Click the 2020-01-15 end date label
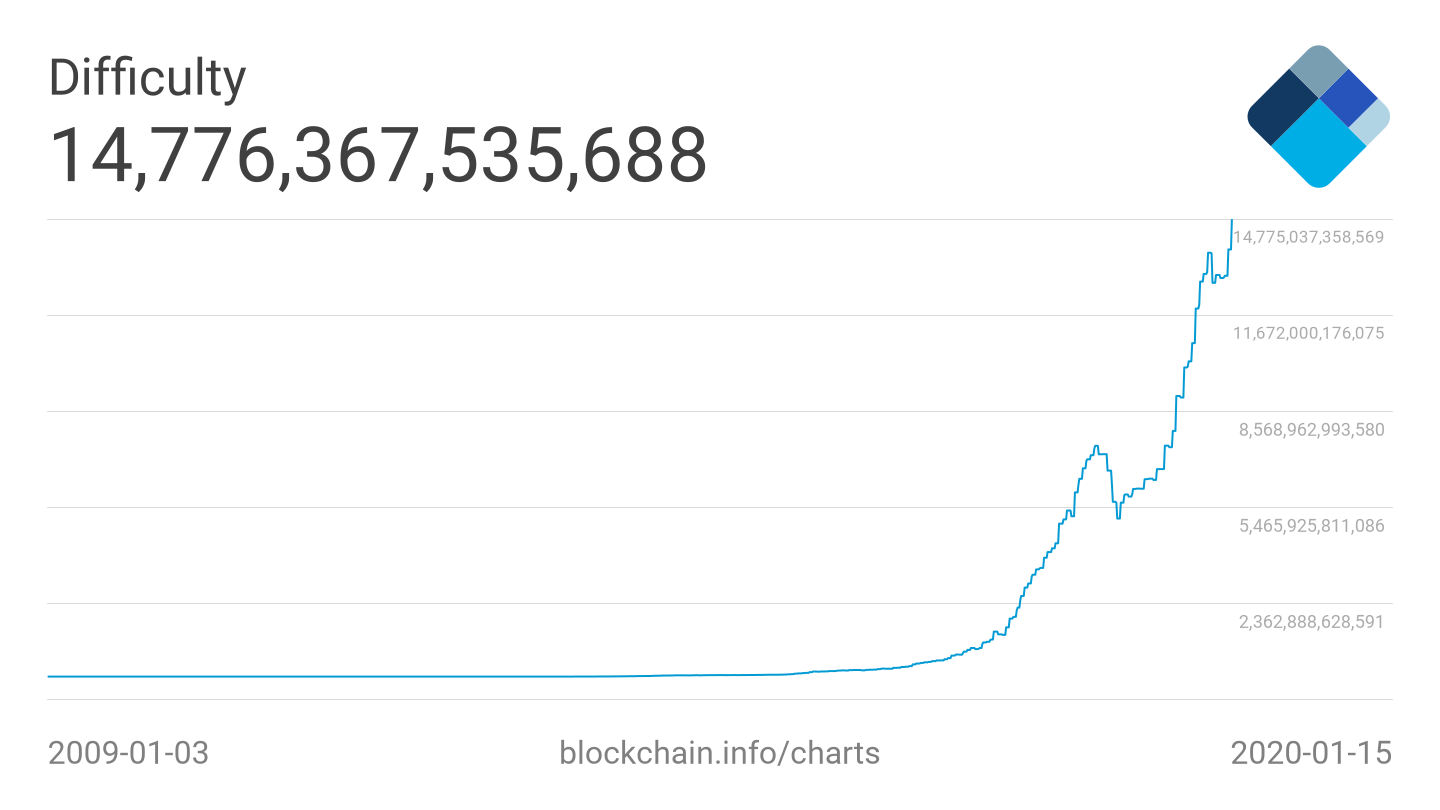 [1310, 752]
